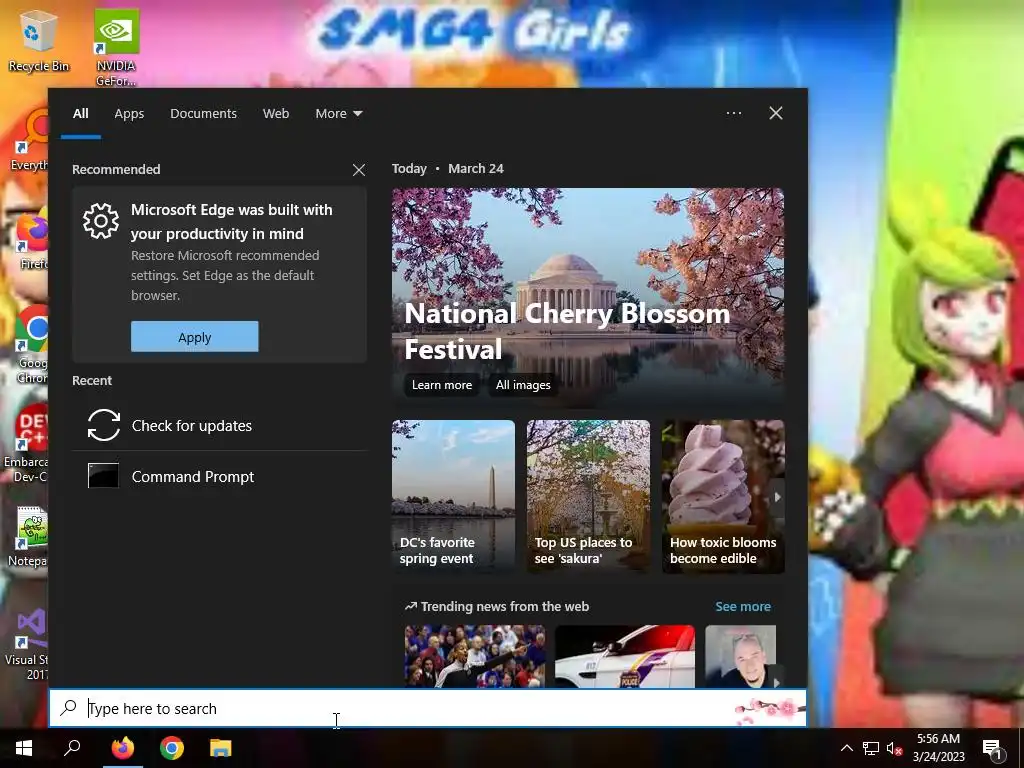Image resolution: width=1024 pixels, height=768 pixels.
Task: Click Learn more on Cherry Blossom Festival
Action: tap(441, 385)
